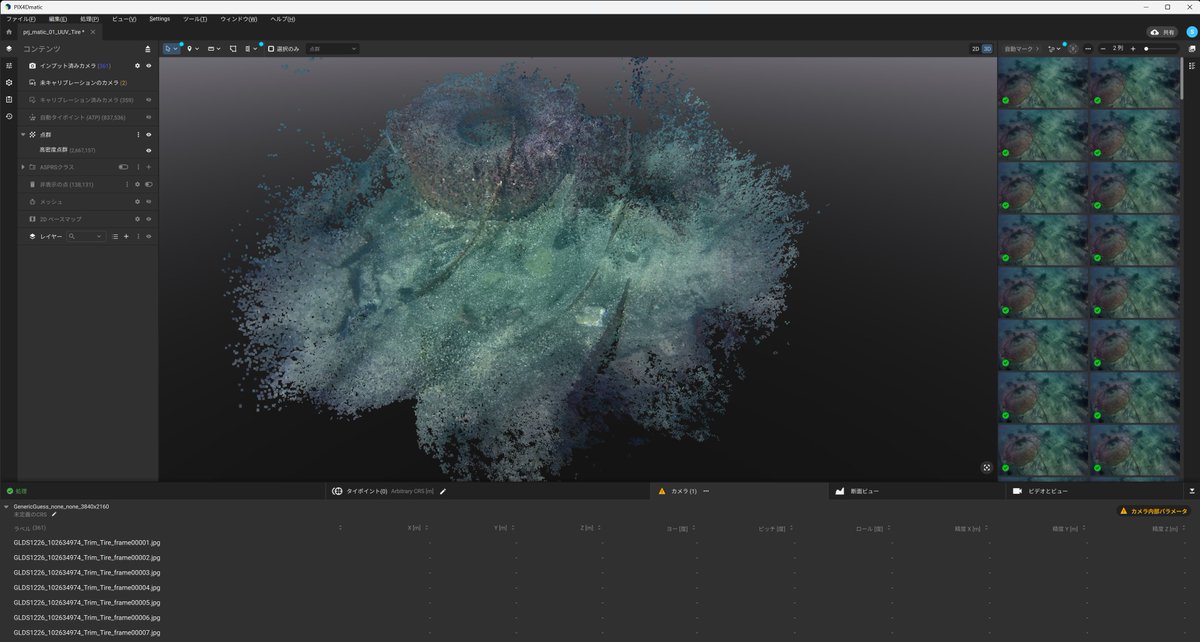Viewport: 1200px width, 642px height.
Task: Click the カメラ内部パラメータ warning button
Action: [1153, 511]
